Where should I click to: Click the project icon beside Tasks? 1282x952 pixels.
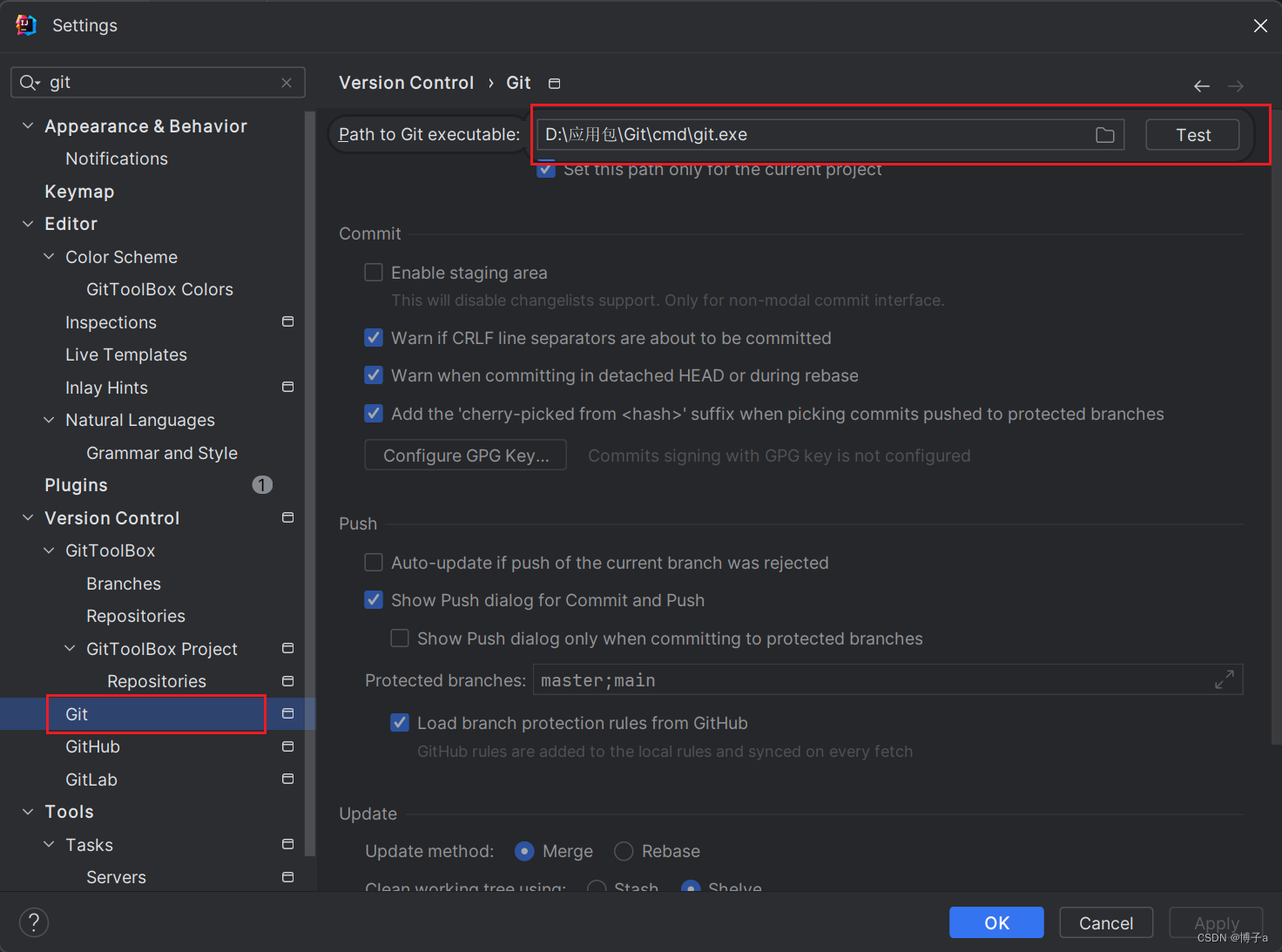pyautogui.click(x=287, y=844)
